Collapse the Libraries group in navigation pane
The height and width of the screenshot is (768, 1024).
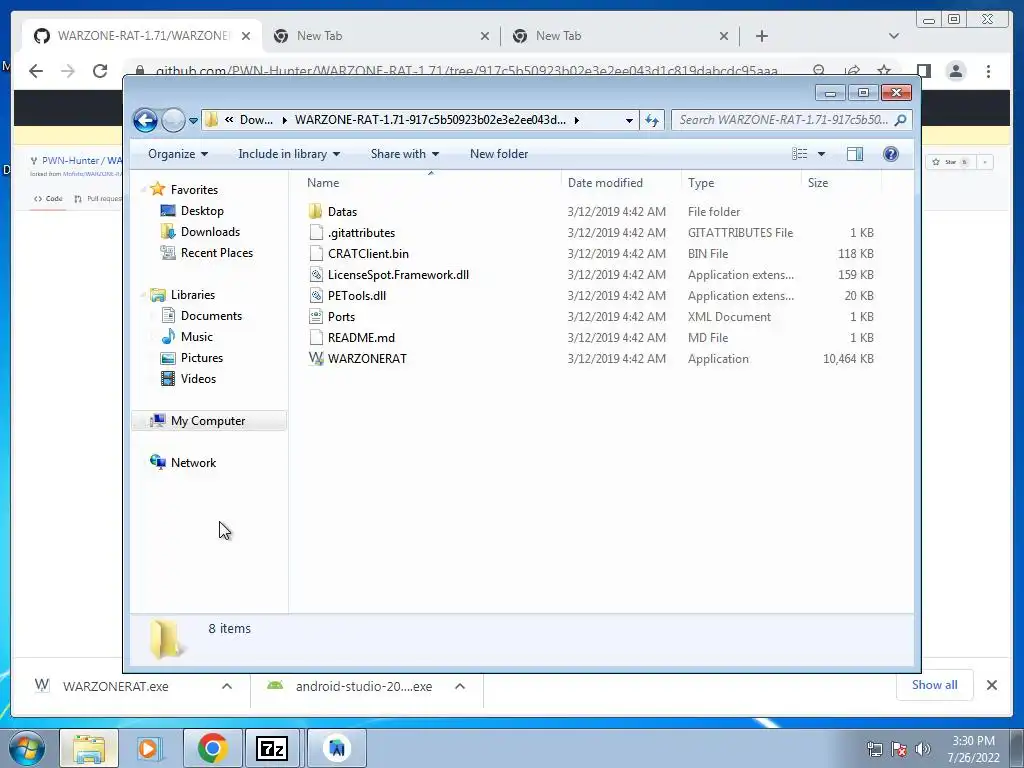tap(143, 295)
